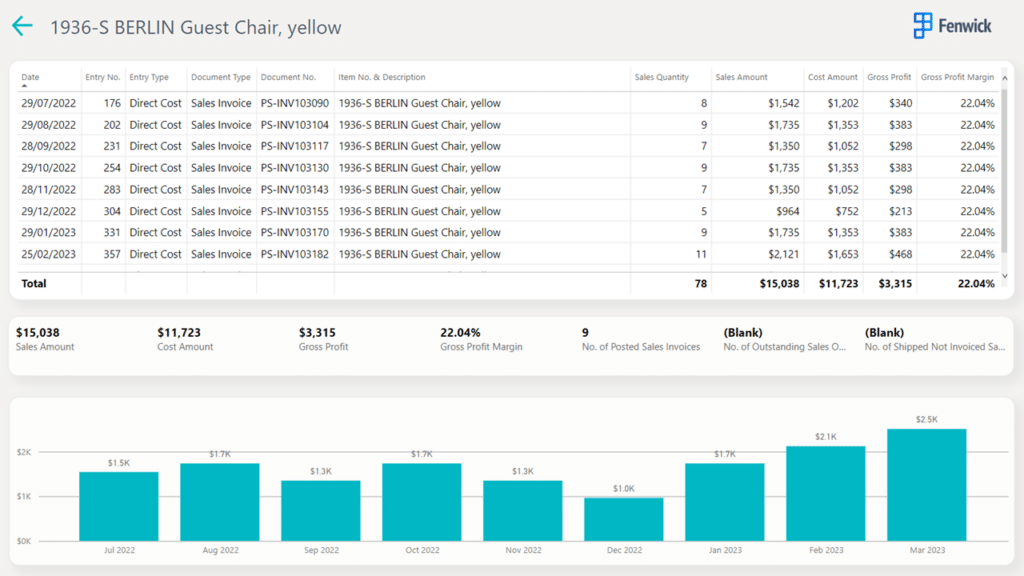Sort by Sales Quantity column header
This screenshot has height=576, width=1024.
(661, 77)
